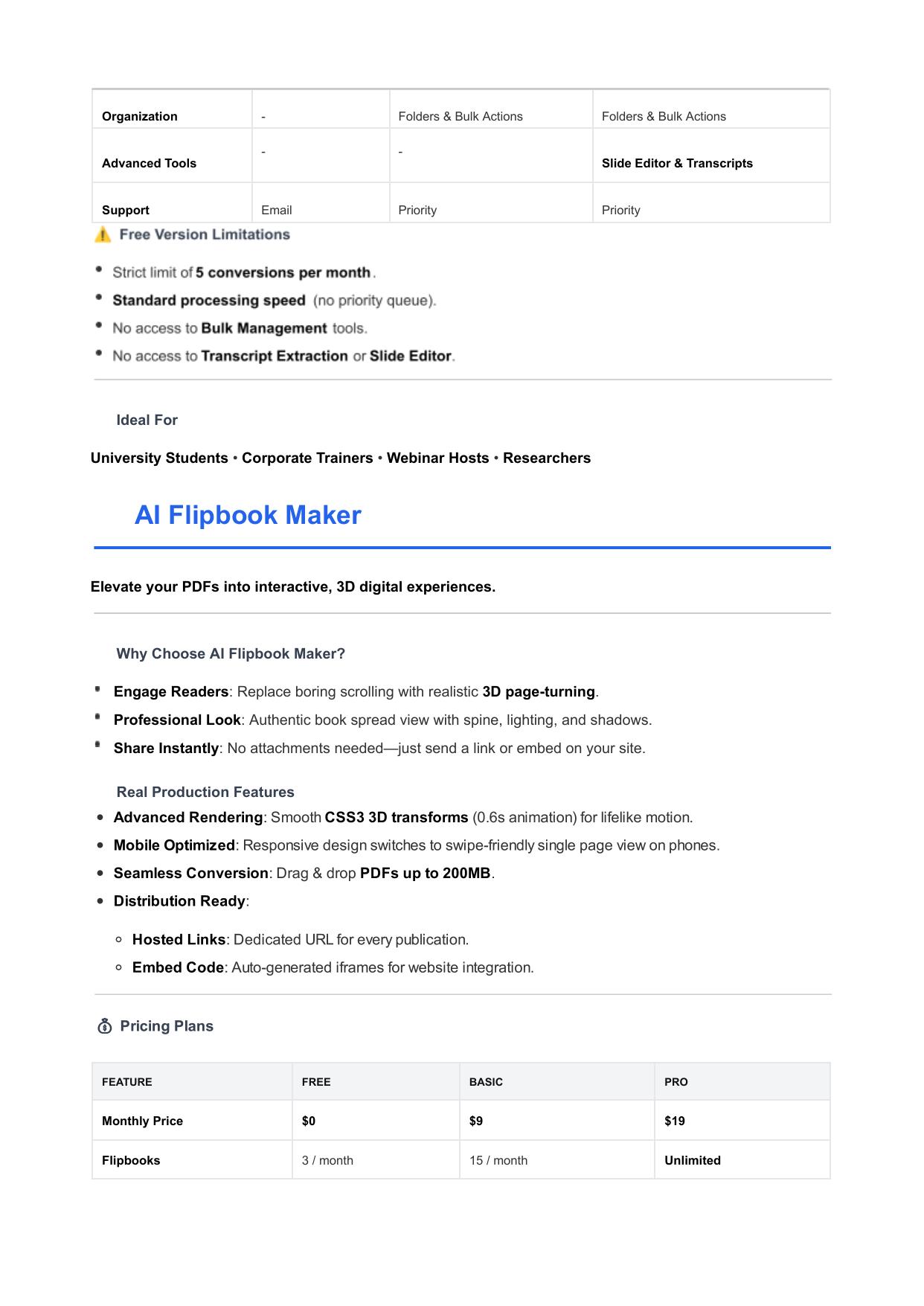The height and width of the screenshot is (1306, 924).
Task: Click the Organization row label
Action: pos(140,116)
